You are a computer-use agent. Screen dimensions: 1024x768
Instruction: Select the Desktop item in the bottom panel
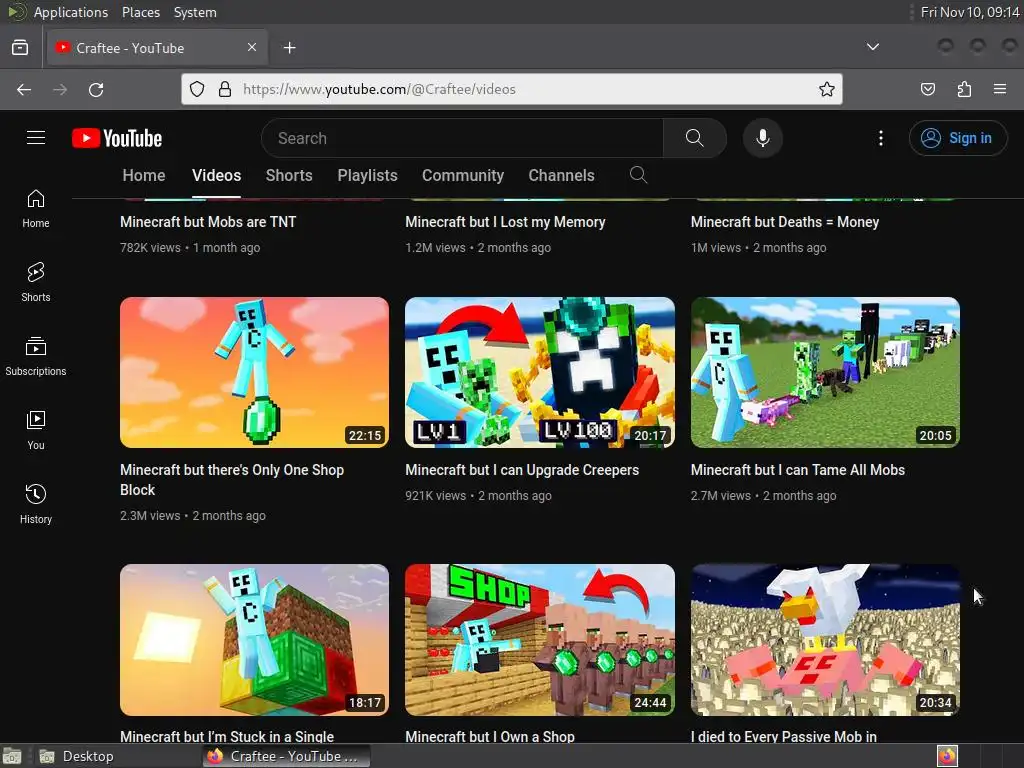(x=76, y=756)
